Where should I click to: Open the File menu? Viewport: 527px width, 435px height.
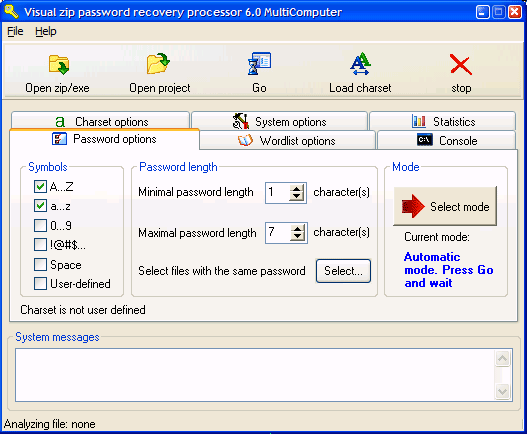[15, 31]
